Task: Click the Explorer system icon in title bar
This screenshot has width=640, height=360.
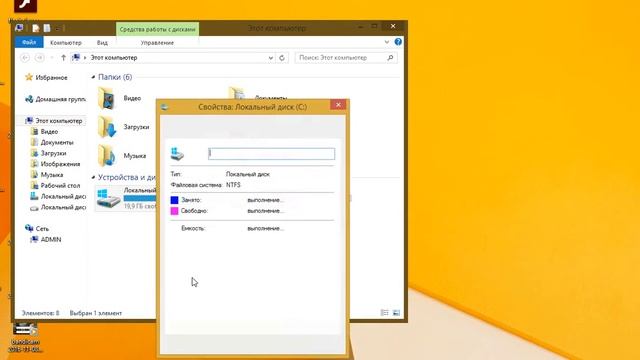Action: (x=19, y=28)
